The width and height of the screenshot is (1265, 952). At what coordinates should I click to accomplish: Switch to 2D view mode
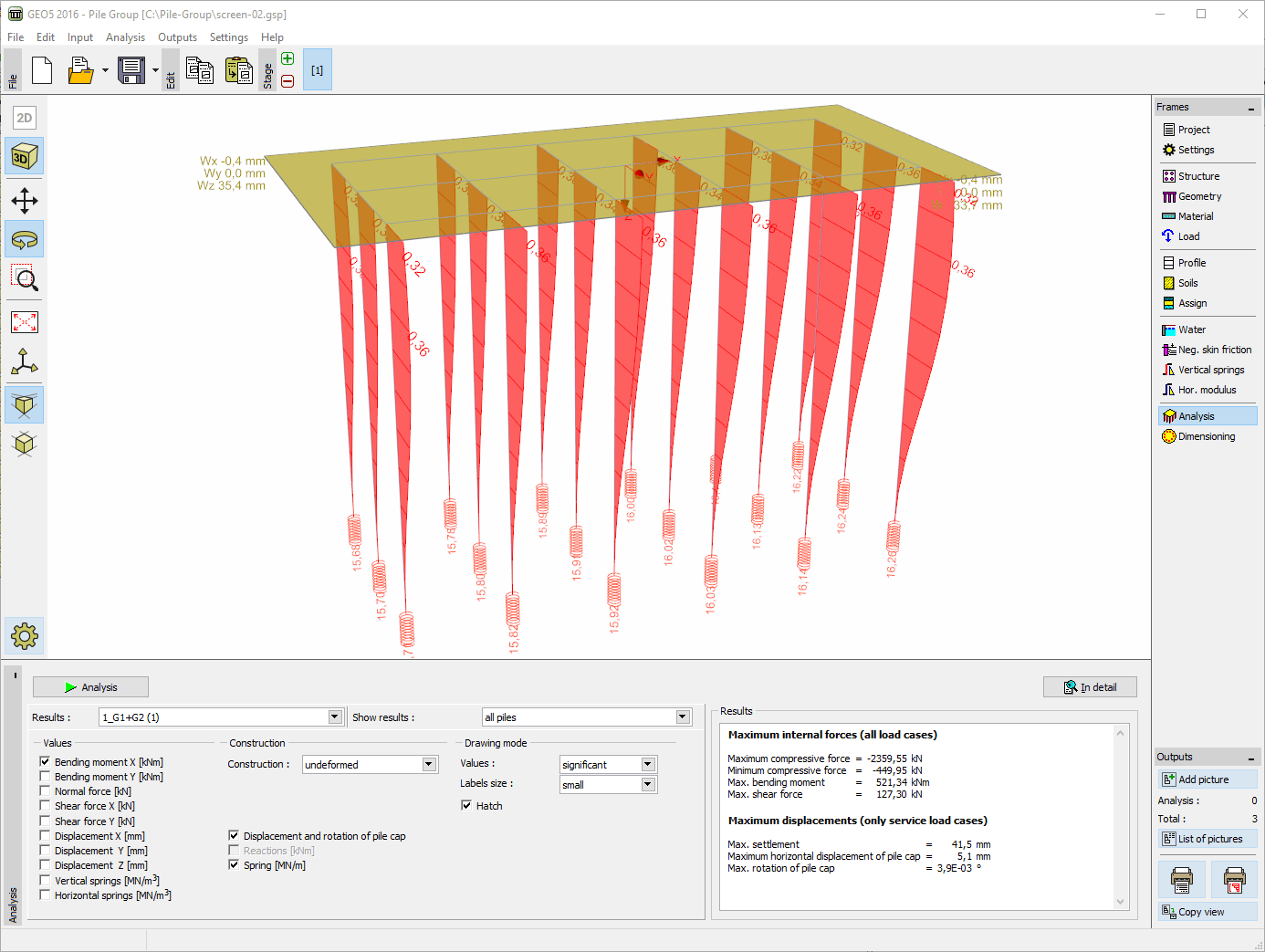tap(25, 118)
